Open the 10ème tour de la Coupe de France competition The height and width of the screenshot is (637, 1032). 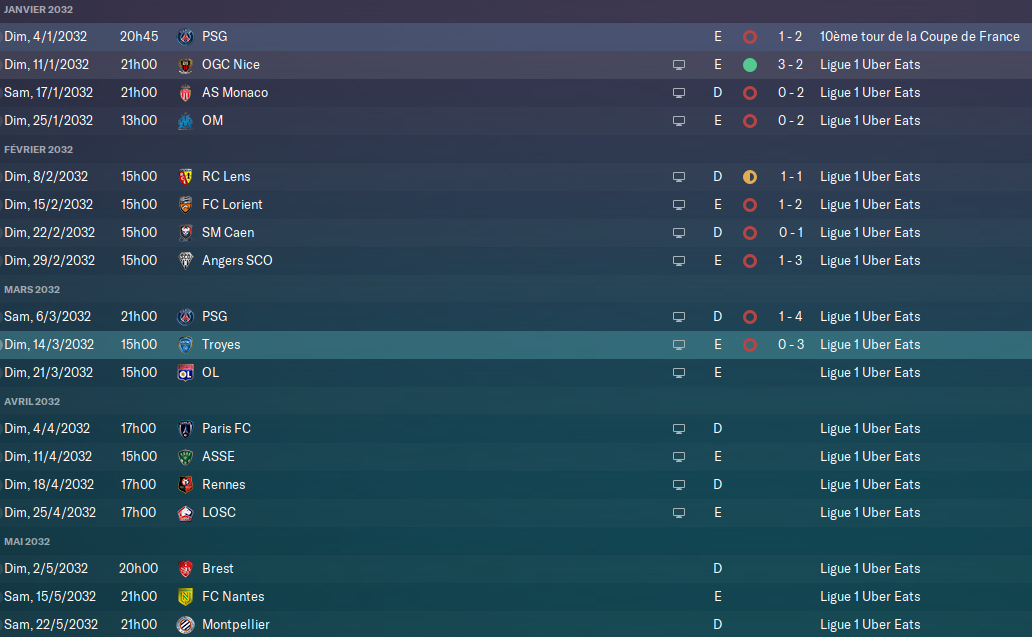click(919, 37)
